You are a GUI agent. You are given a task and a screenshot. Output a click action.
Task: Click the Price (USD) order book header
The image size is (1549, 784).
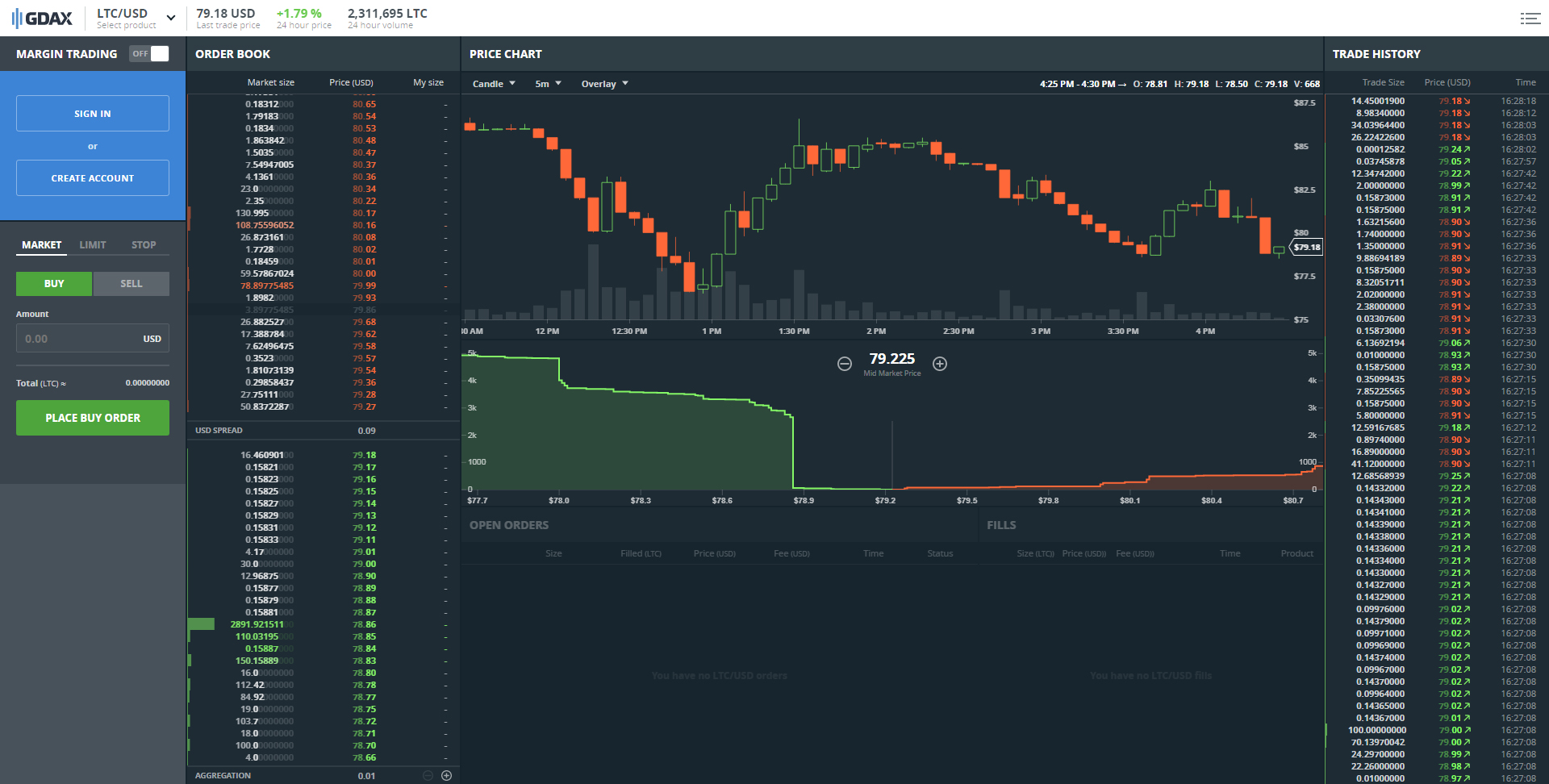coord(351,82)
